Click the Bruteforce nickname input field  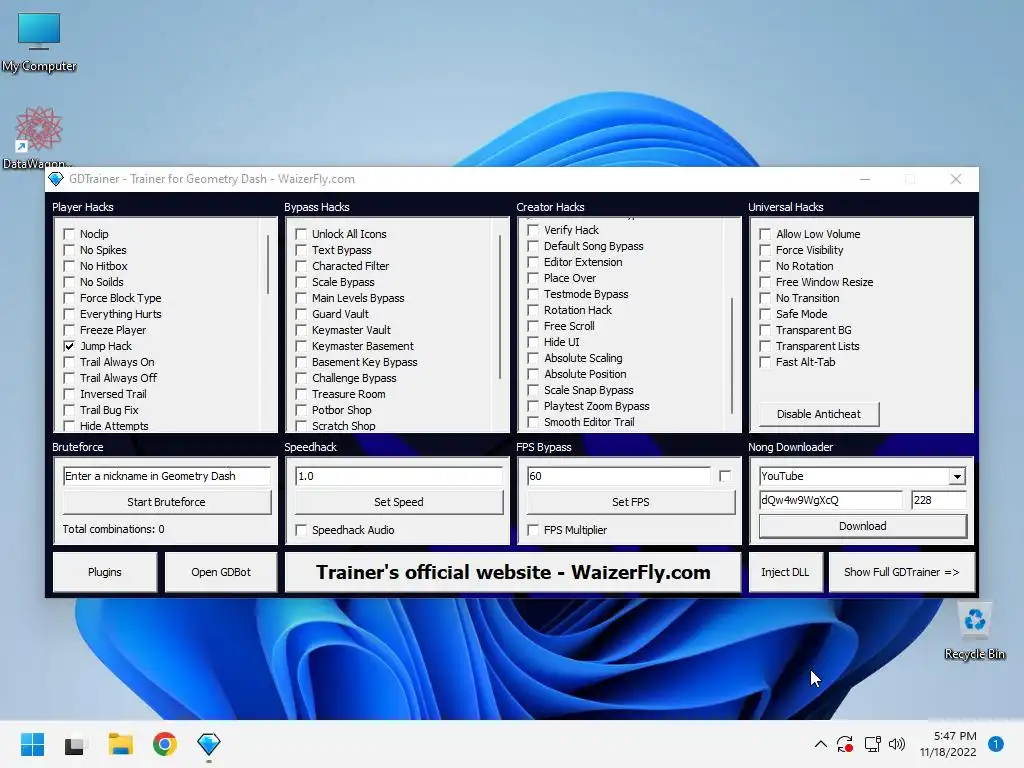[x=167, y=476]
